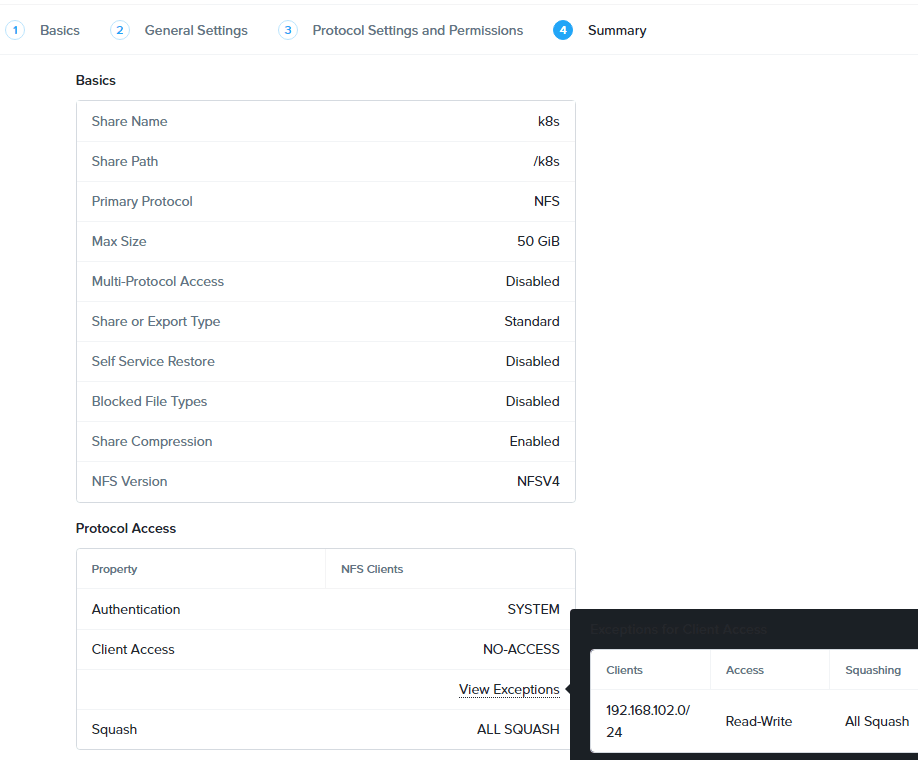This screenshot has height=760, width=918.
Task: Click the step 2 number circle
Action: click(x=120, y=30)
